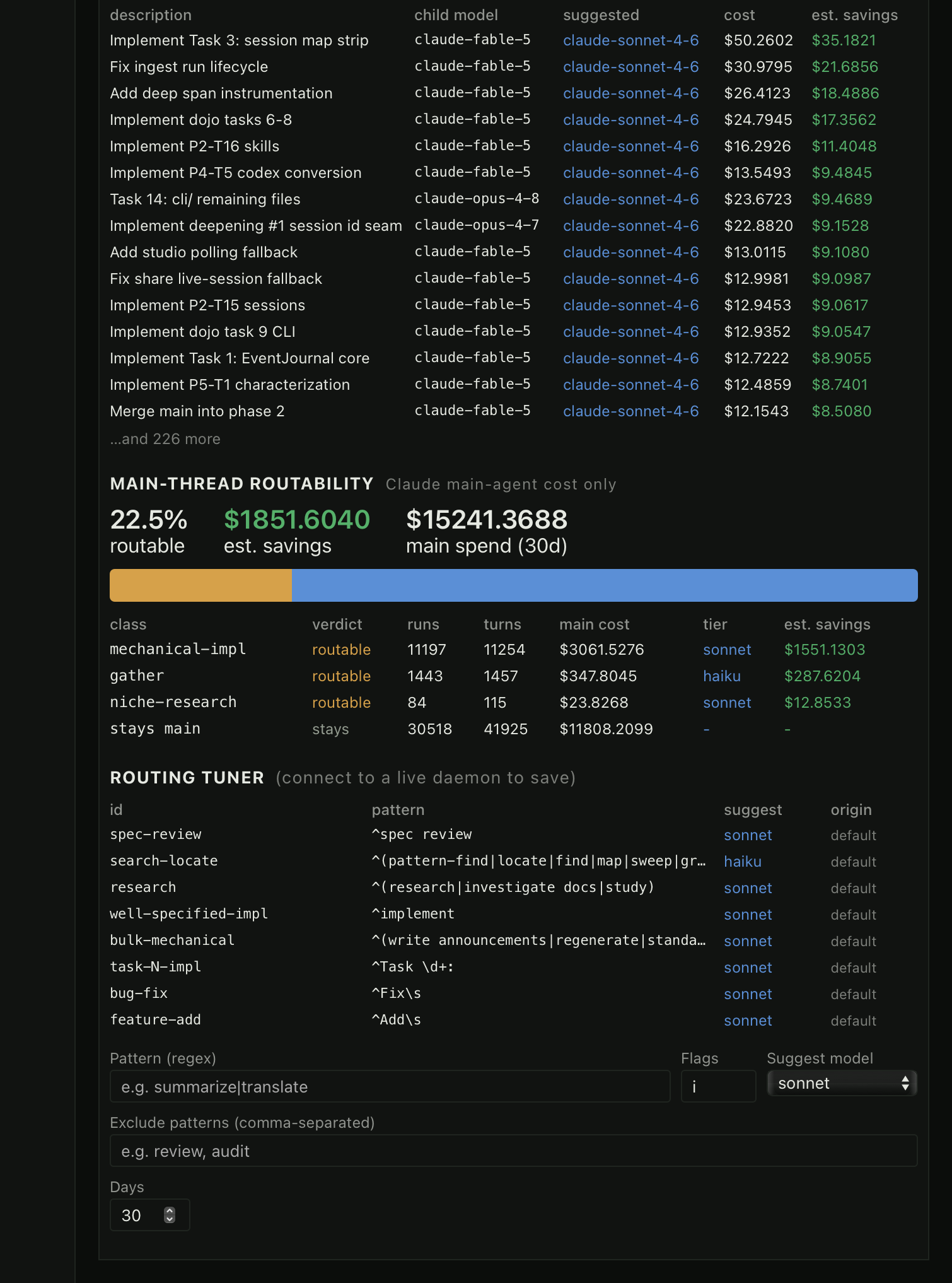
Task: Click claude-opus-4-8 child model cell
Action: click(477, 199)
